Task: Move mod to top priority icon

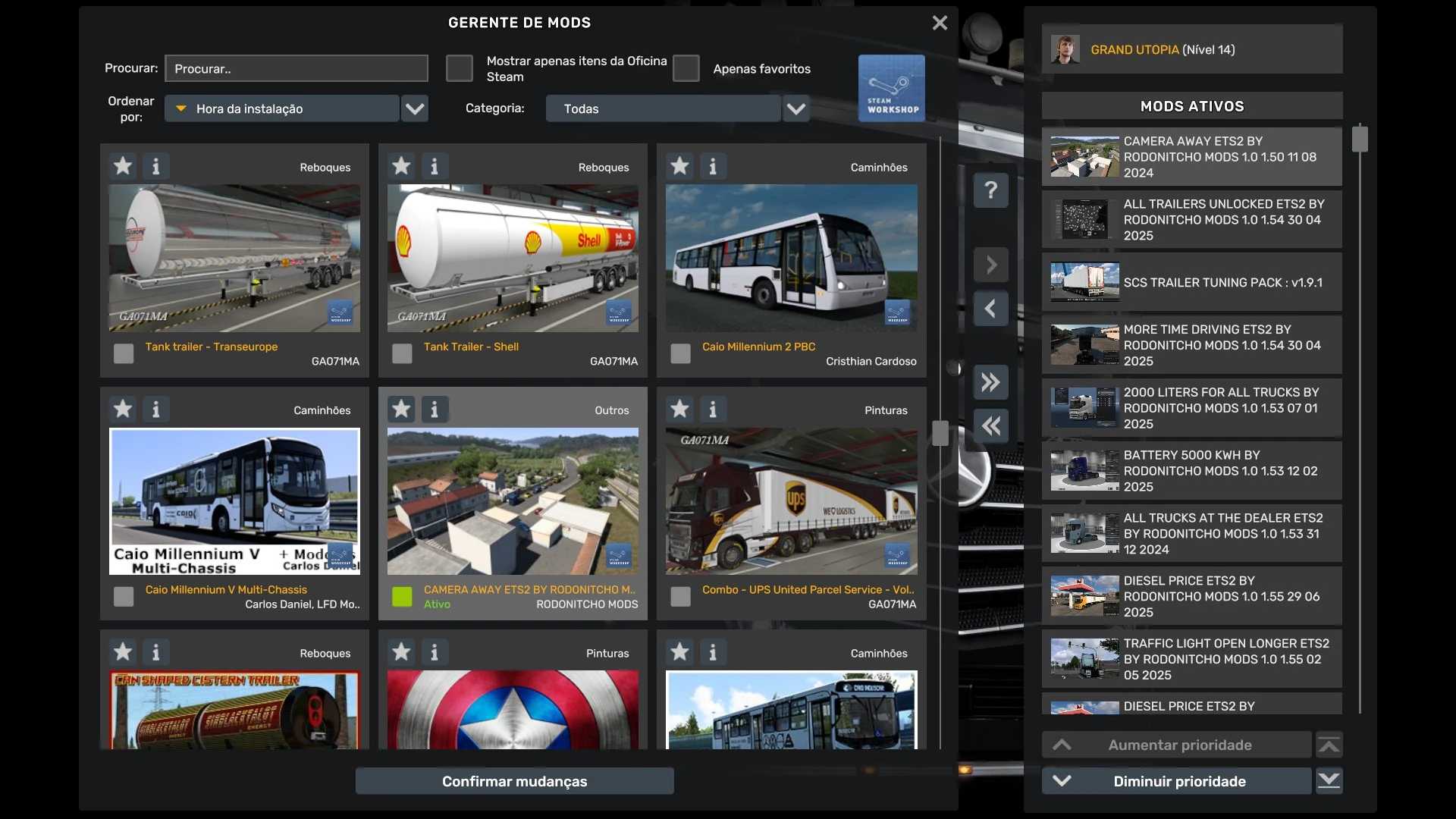Action: [x=1329, y=745]
